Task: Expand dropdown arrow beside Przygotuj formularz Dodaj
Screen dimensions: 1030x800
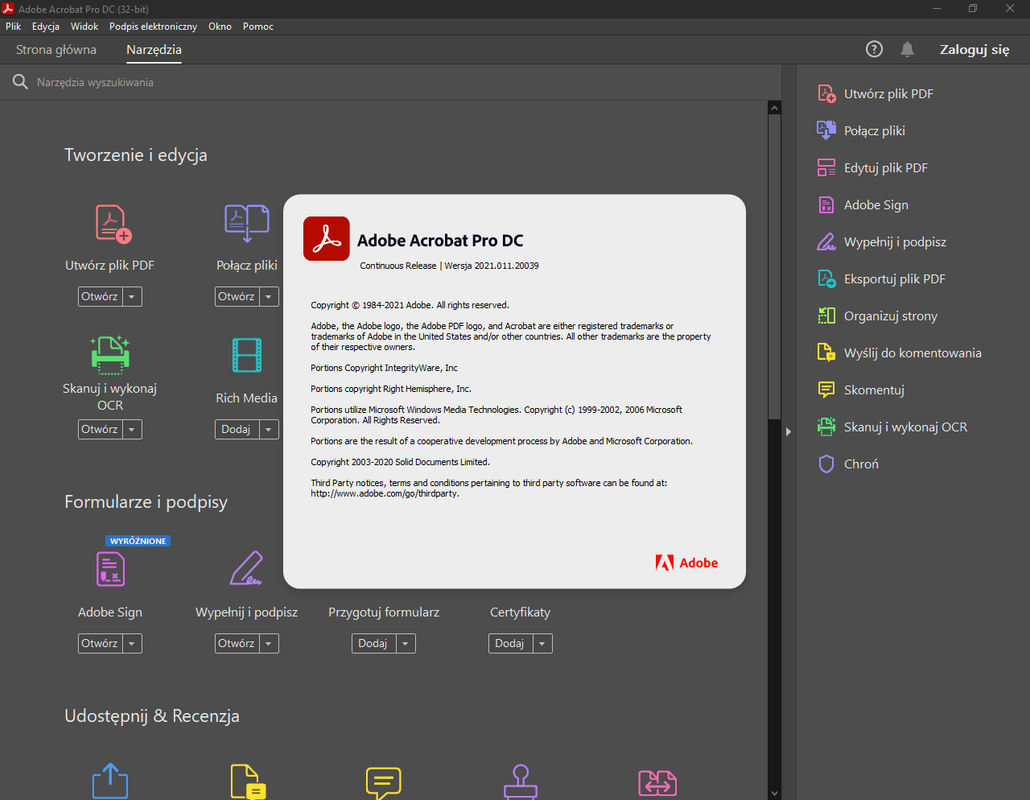Action: coord(405,644)
